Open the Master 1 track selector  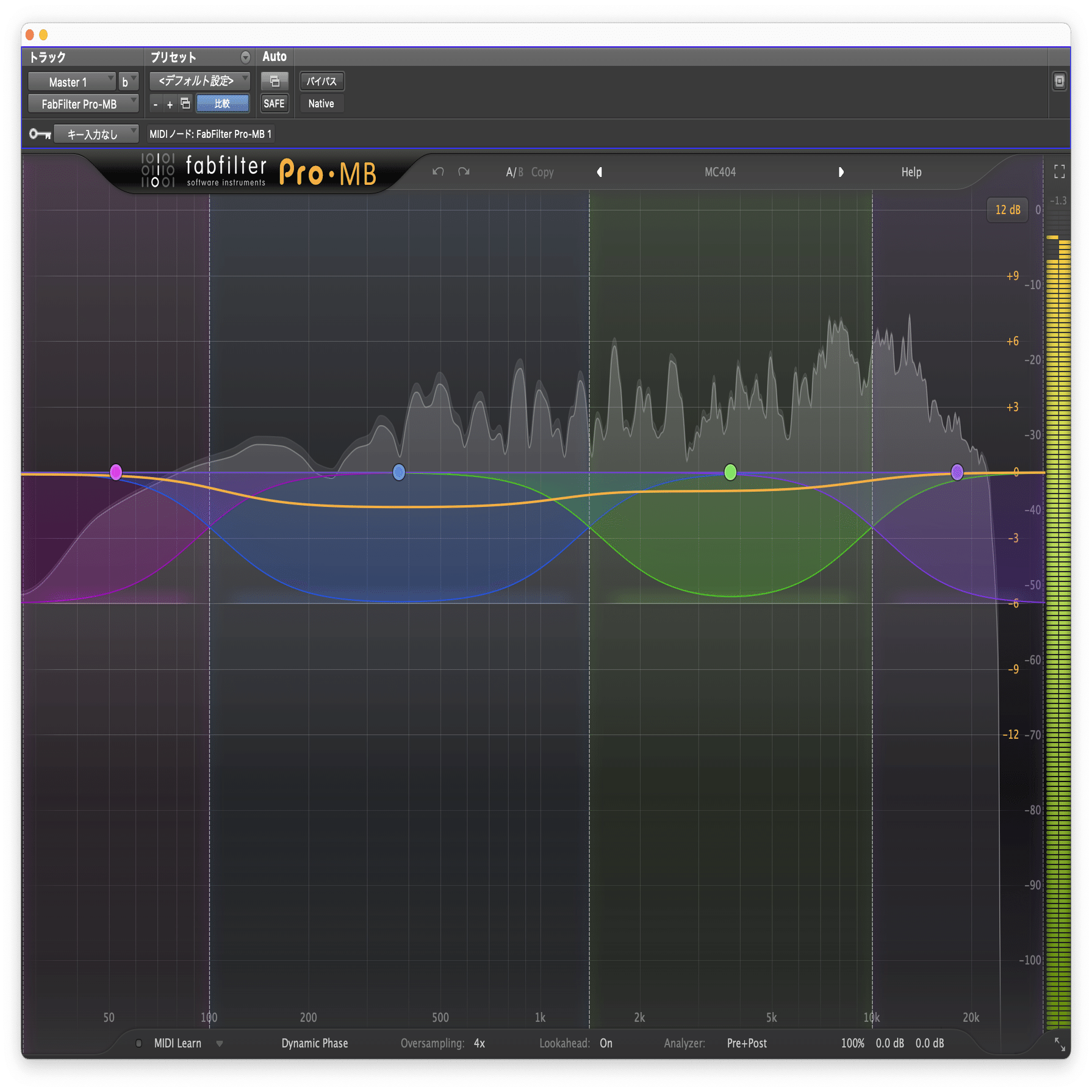[71, 82]
